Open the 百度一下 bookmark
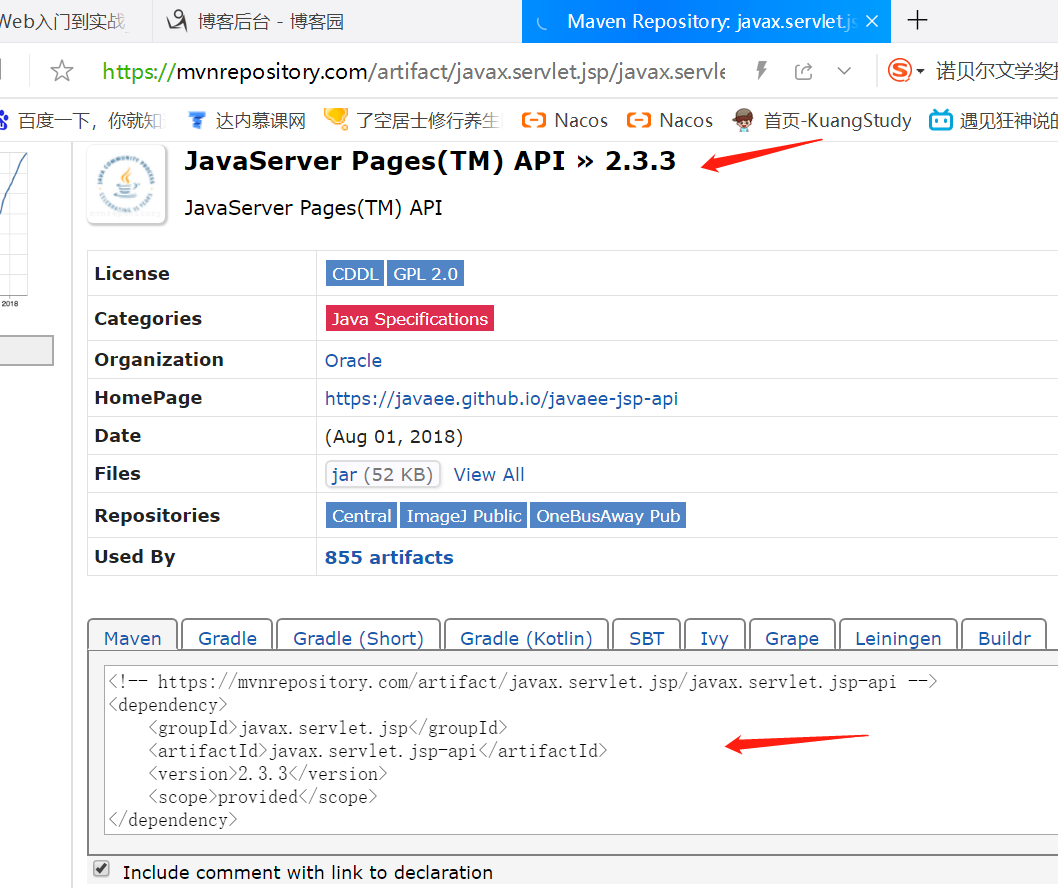The width and height of the screenshot is (1058, 888). pos(82,121)
